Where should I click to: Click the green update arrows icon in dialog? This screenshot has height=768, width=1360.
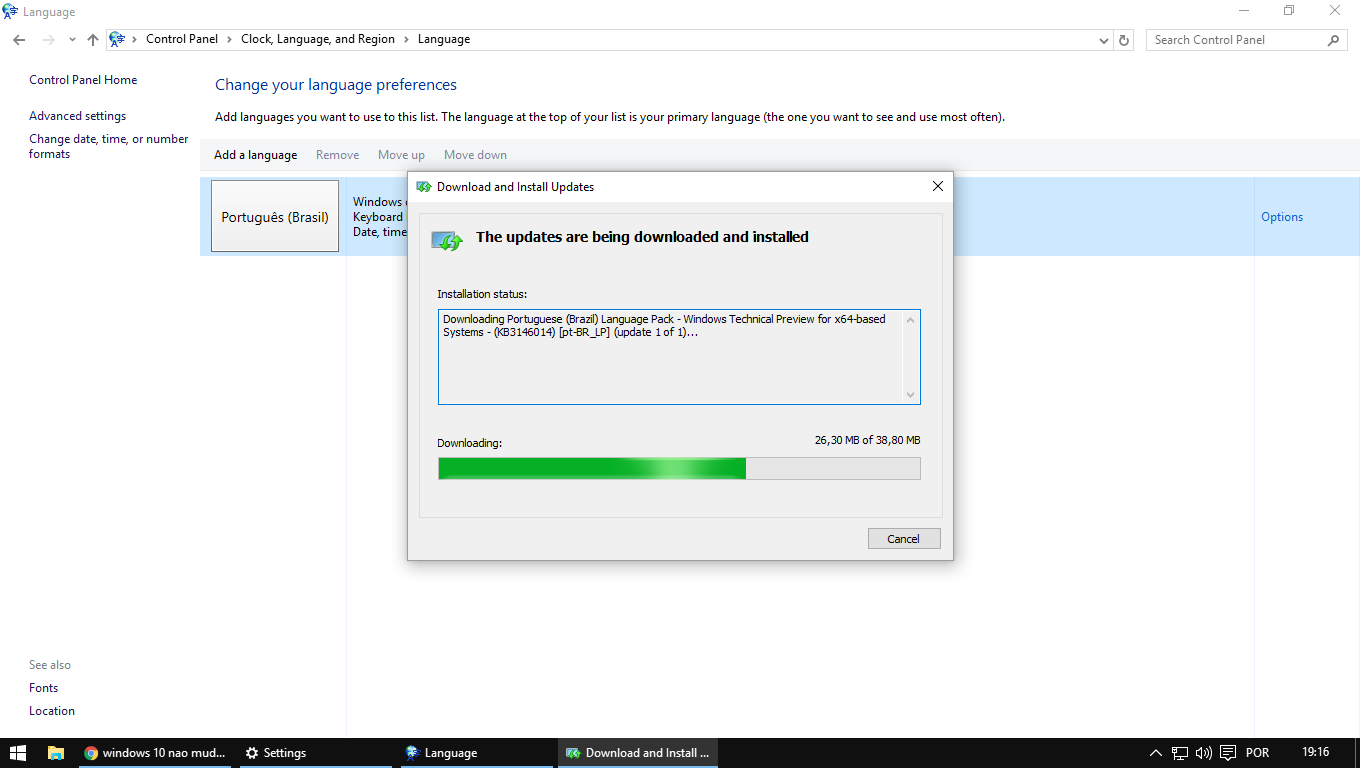click(x=447, y=240)
